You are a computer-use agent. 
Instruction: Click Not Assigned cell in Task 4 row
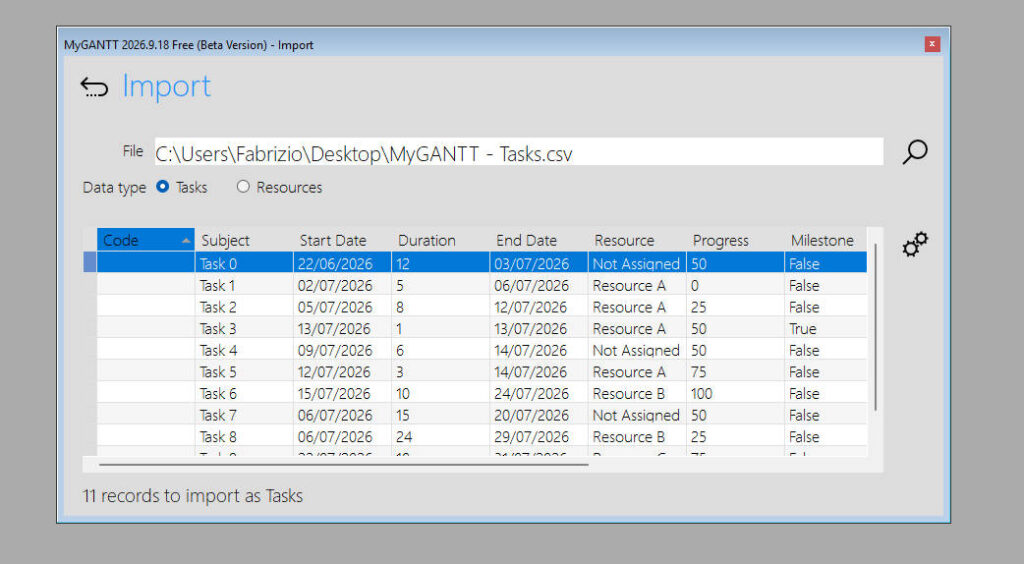click(x=637, y=350)
